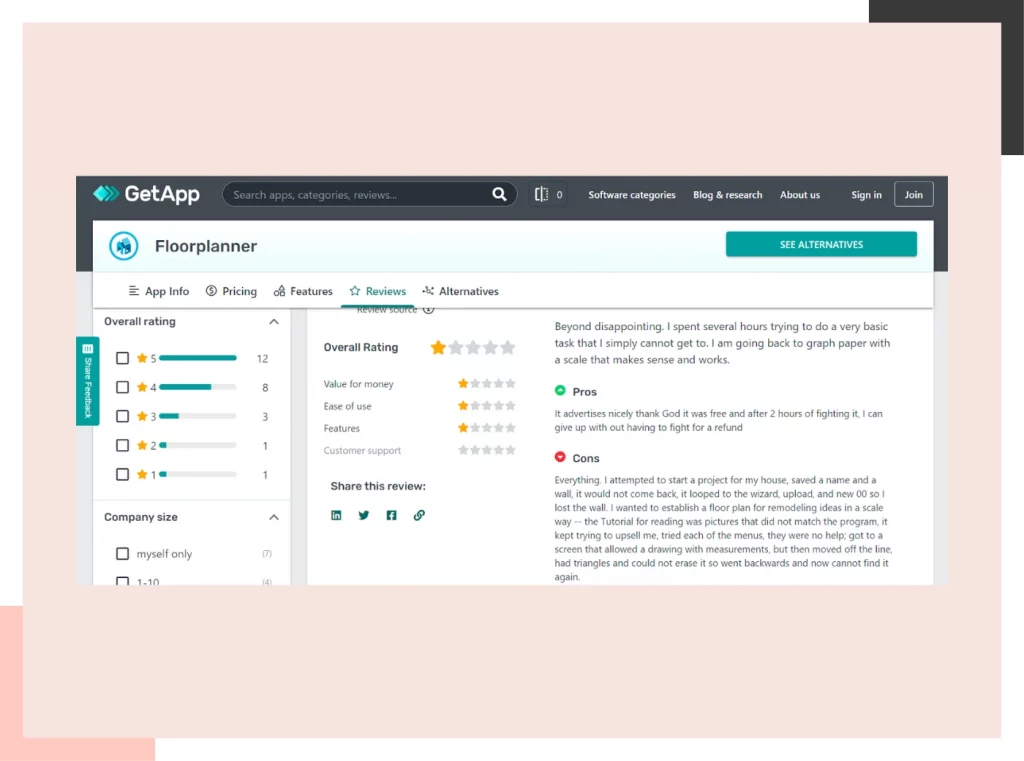
Task: Click the 5-star rating bar
Action: click(197, 358)
